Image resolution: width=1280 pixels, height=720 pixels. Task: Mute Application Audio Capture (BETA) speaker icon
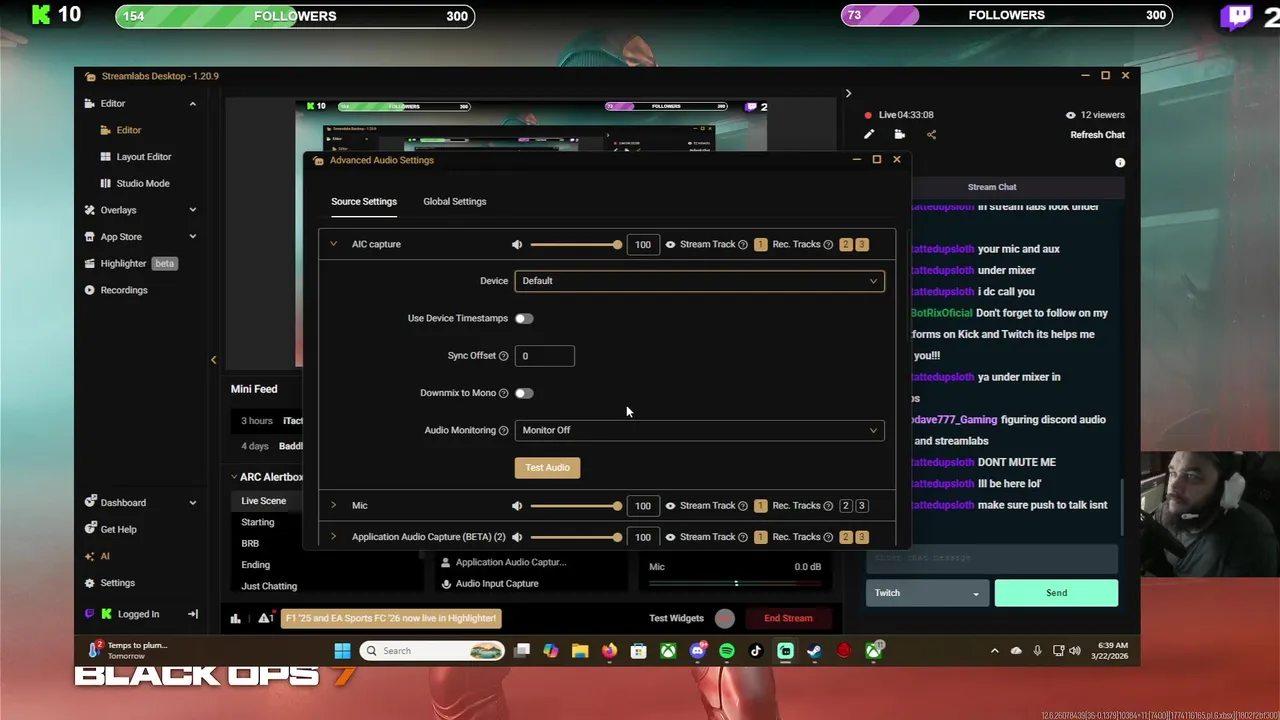[517, 537]
